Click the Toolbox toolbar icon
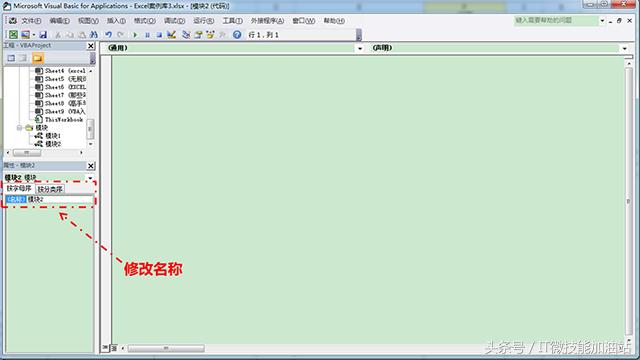The height and width of the screenshot is (360, 640). click(222, 35)
